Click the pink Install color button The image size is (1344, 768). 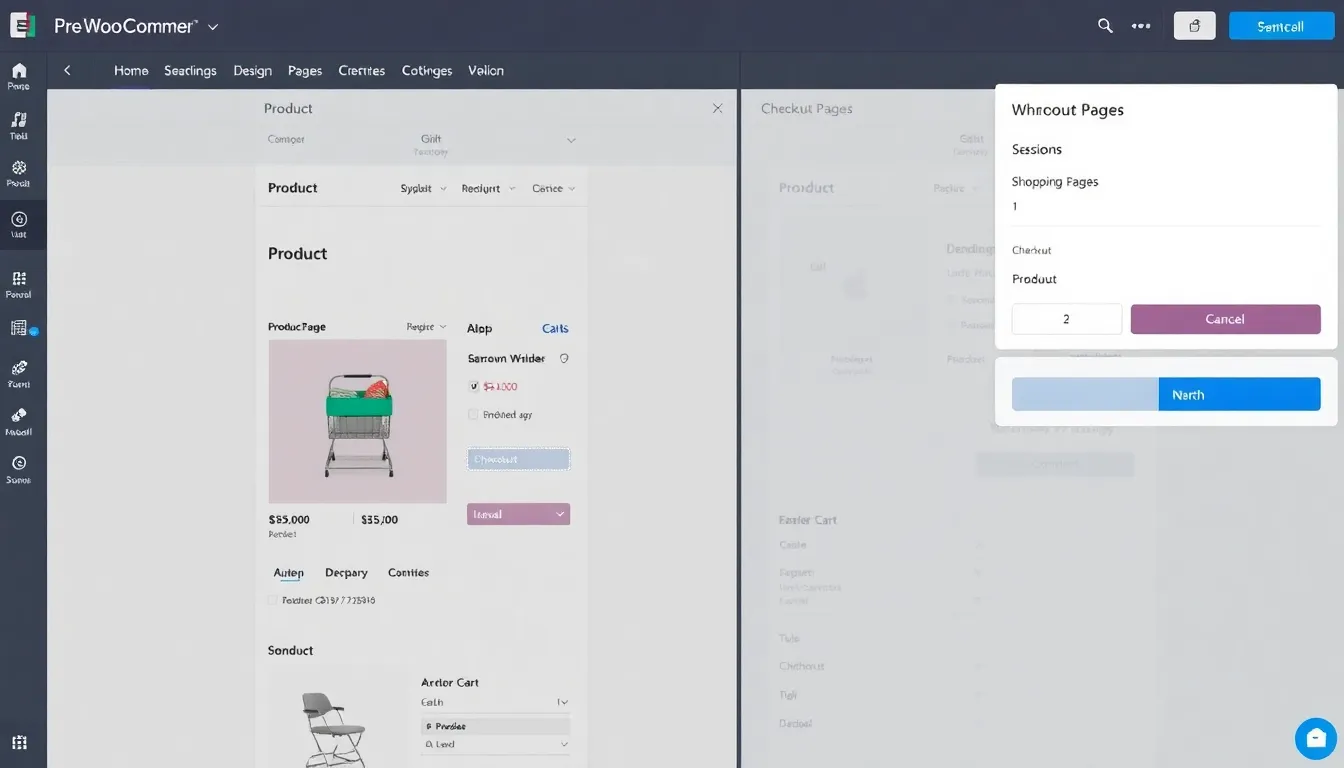(518, 513)
